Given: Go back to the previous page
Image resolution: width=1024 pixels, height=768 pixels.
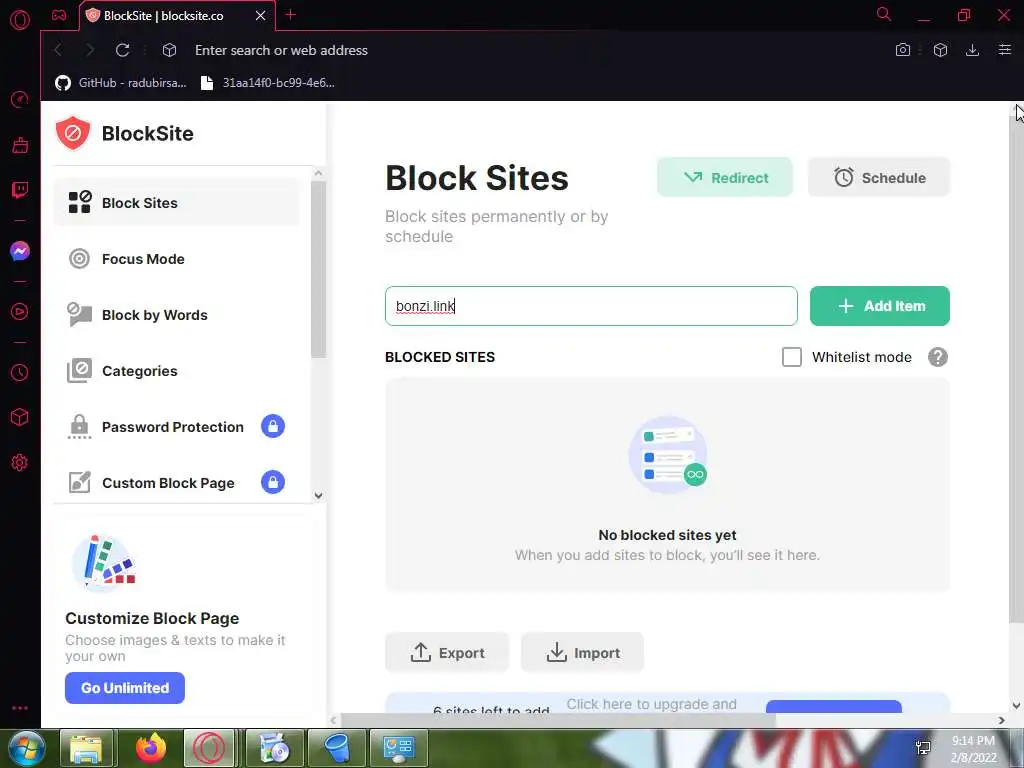Looking at the screenshot, I should (x=58, y=50).
